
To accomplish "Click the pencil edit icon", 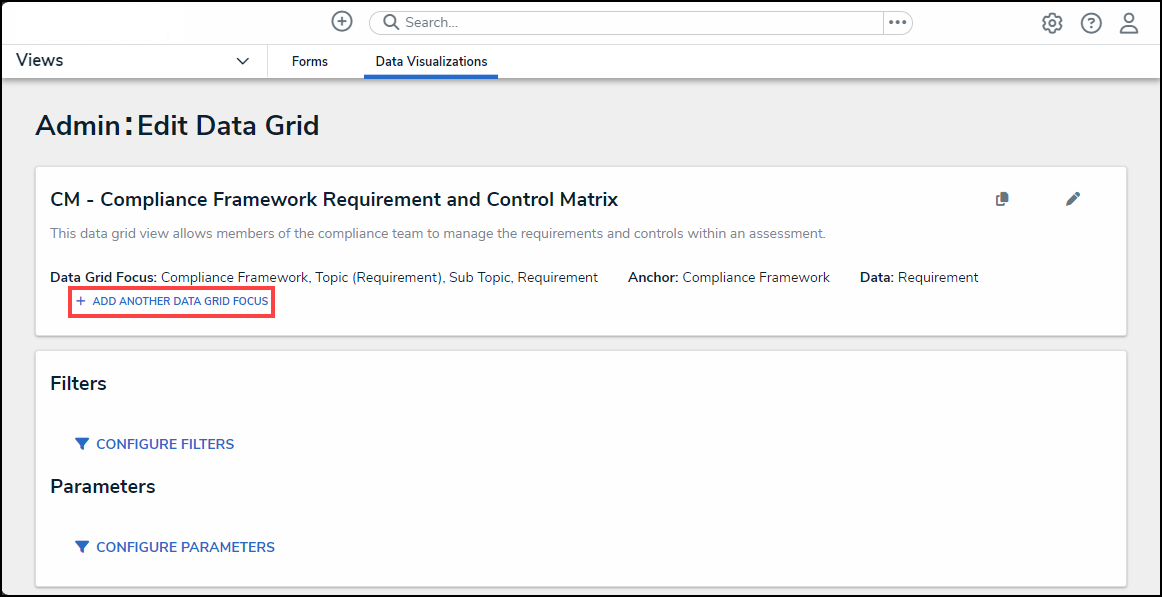I will (x=1073, y=199).
